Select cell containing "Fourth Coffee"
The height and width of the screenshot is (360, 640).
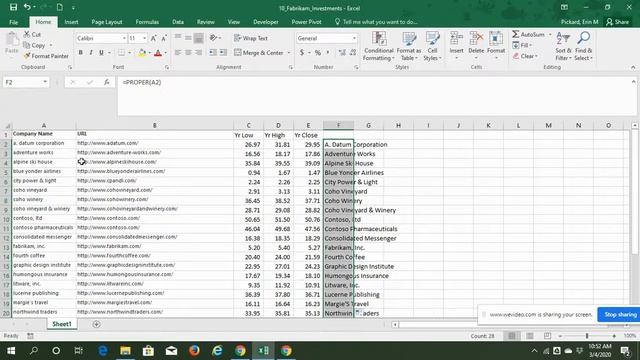(338, 257)
